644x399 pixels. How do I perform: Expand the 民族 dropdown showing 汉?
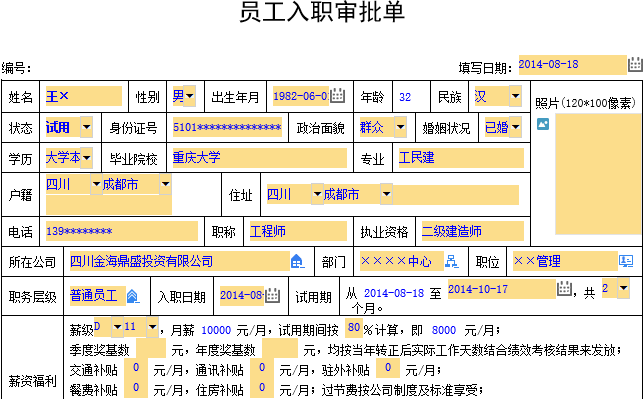click(x=515, y=96)
